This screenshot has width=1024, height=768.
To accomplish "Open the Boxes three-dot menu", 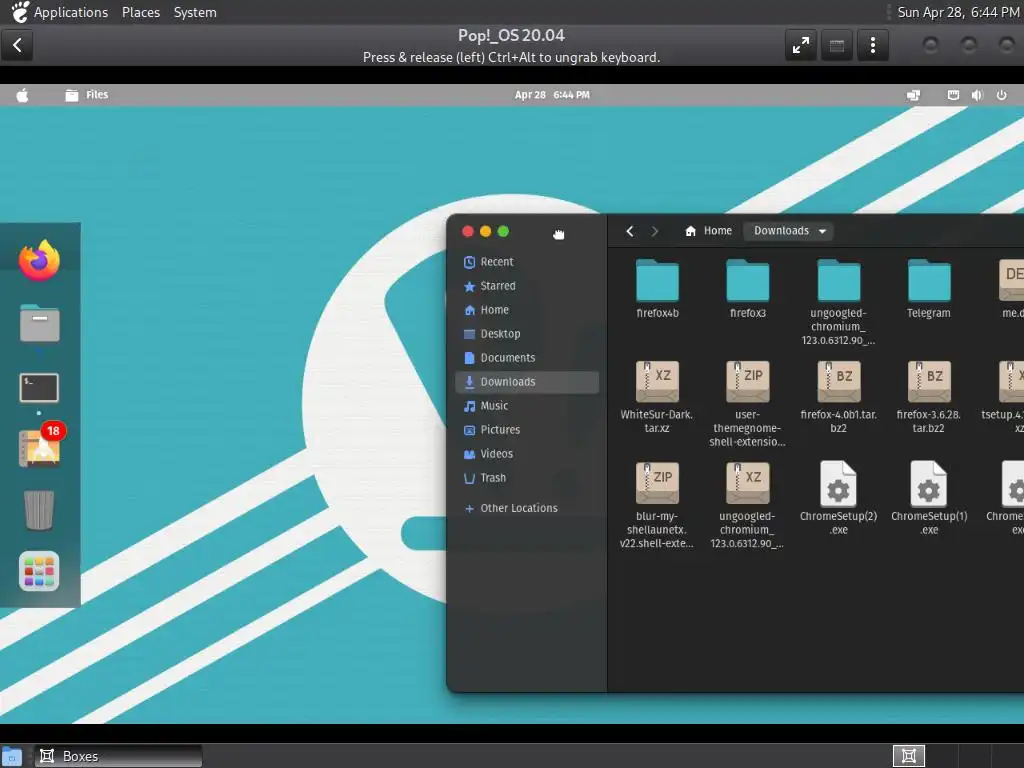I will pyautogui.click(x=872, y=45).
